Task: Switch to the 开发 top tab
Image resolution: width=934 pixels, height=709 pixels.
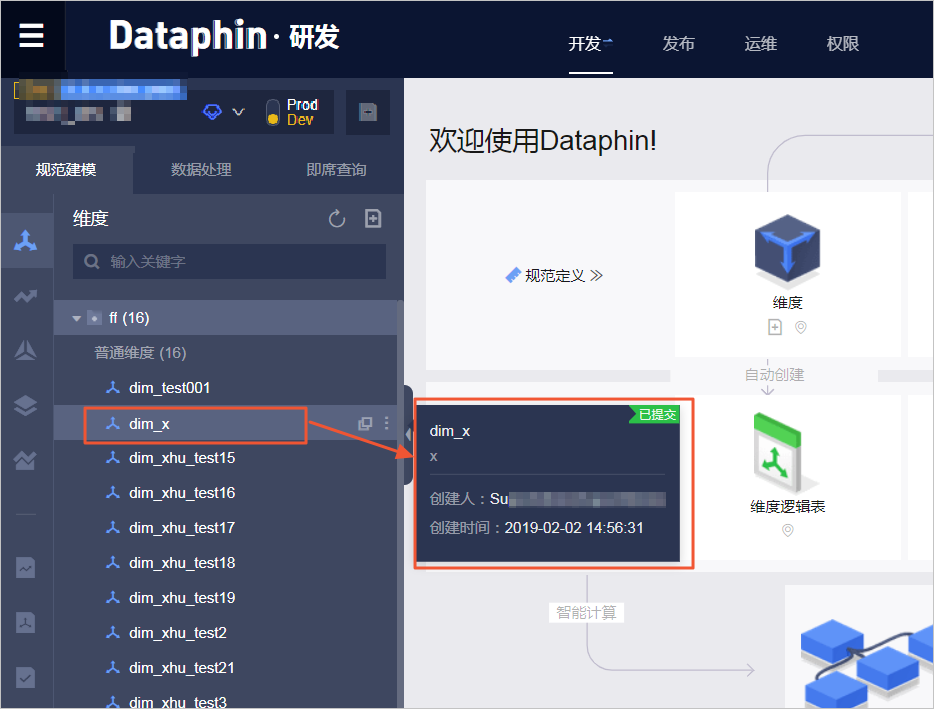Action: coord(584,43)
